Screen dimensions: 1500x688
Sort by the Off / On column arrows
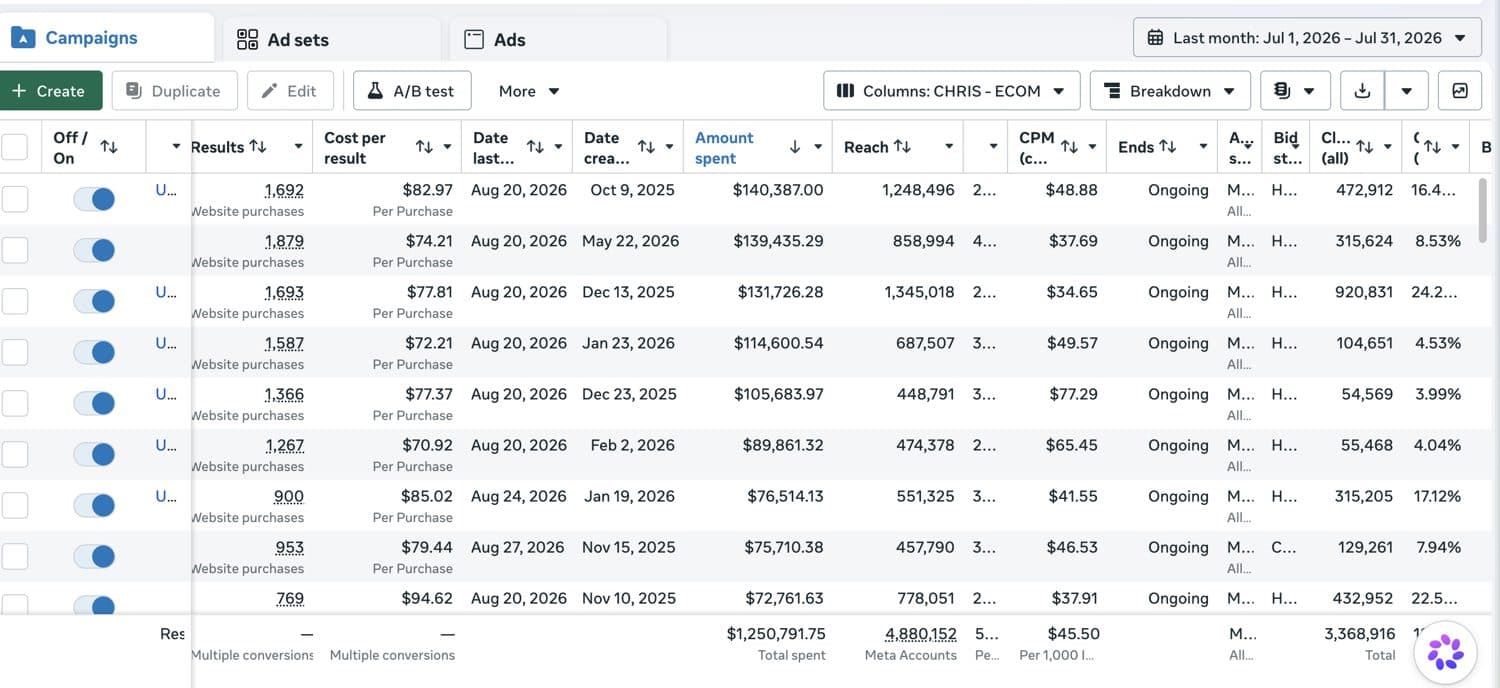coord(109,147)
